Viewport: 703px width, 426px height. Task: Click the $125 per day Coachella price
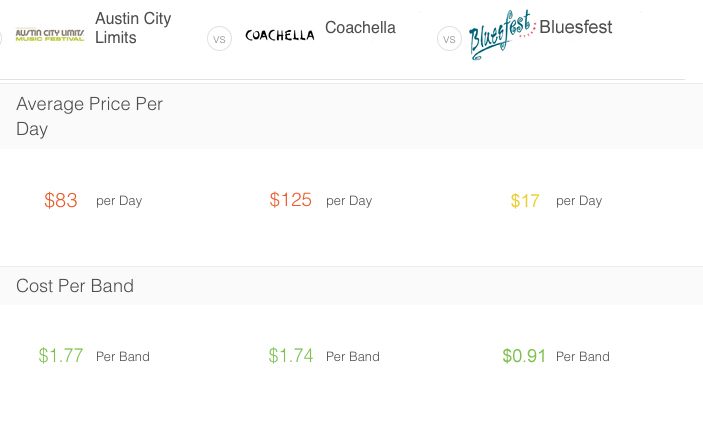click(x=291, y=200)
